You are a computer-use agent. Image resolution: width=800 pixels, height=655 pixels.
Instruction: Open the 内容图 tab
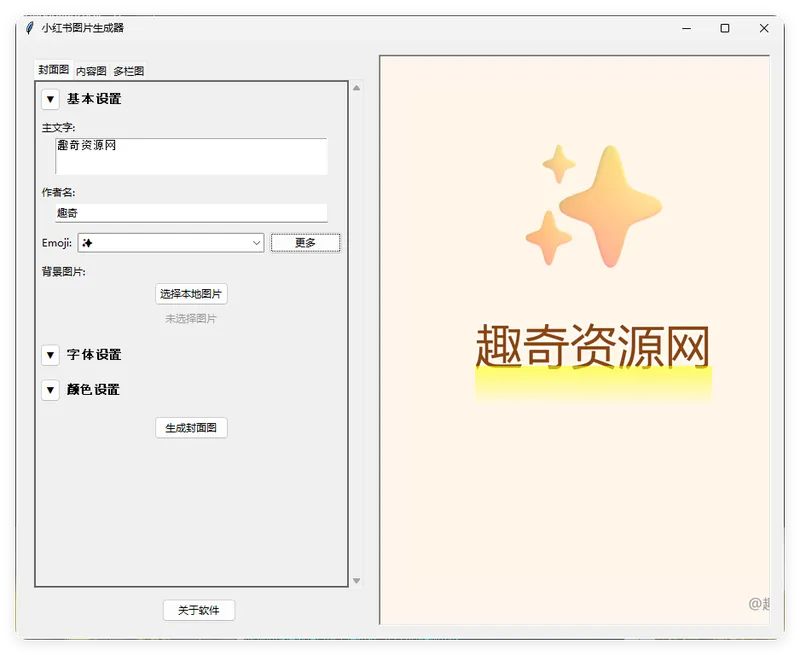[91, 71]
